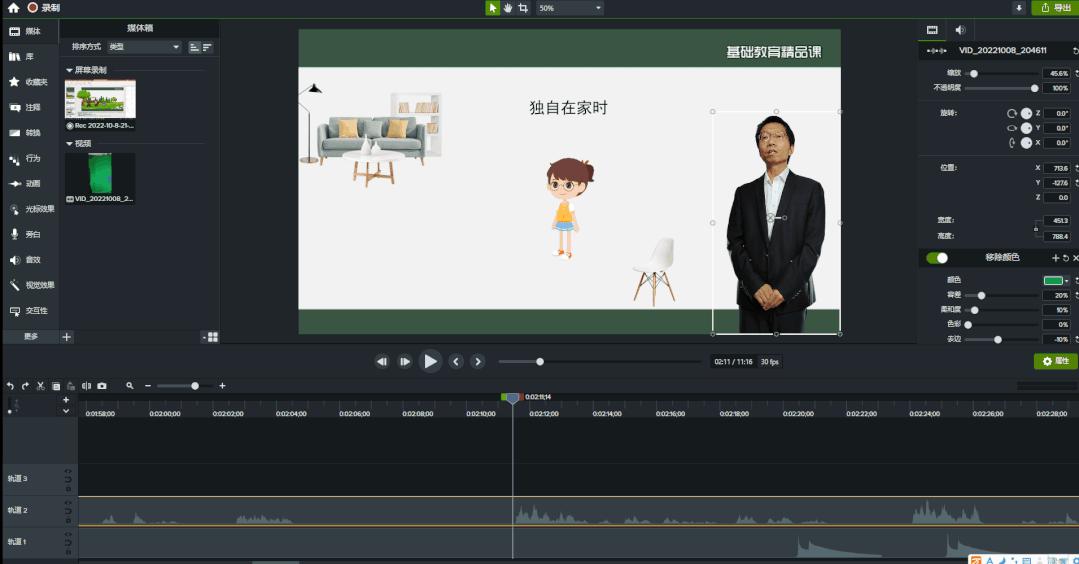Export the project with 导出 button

(1055, 8)
